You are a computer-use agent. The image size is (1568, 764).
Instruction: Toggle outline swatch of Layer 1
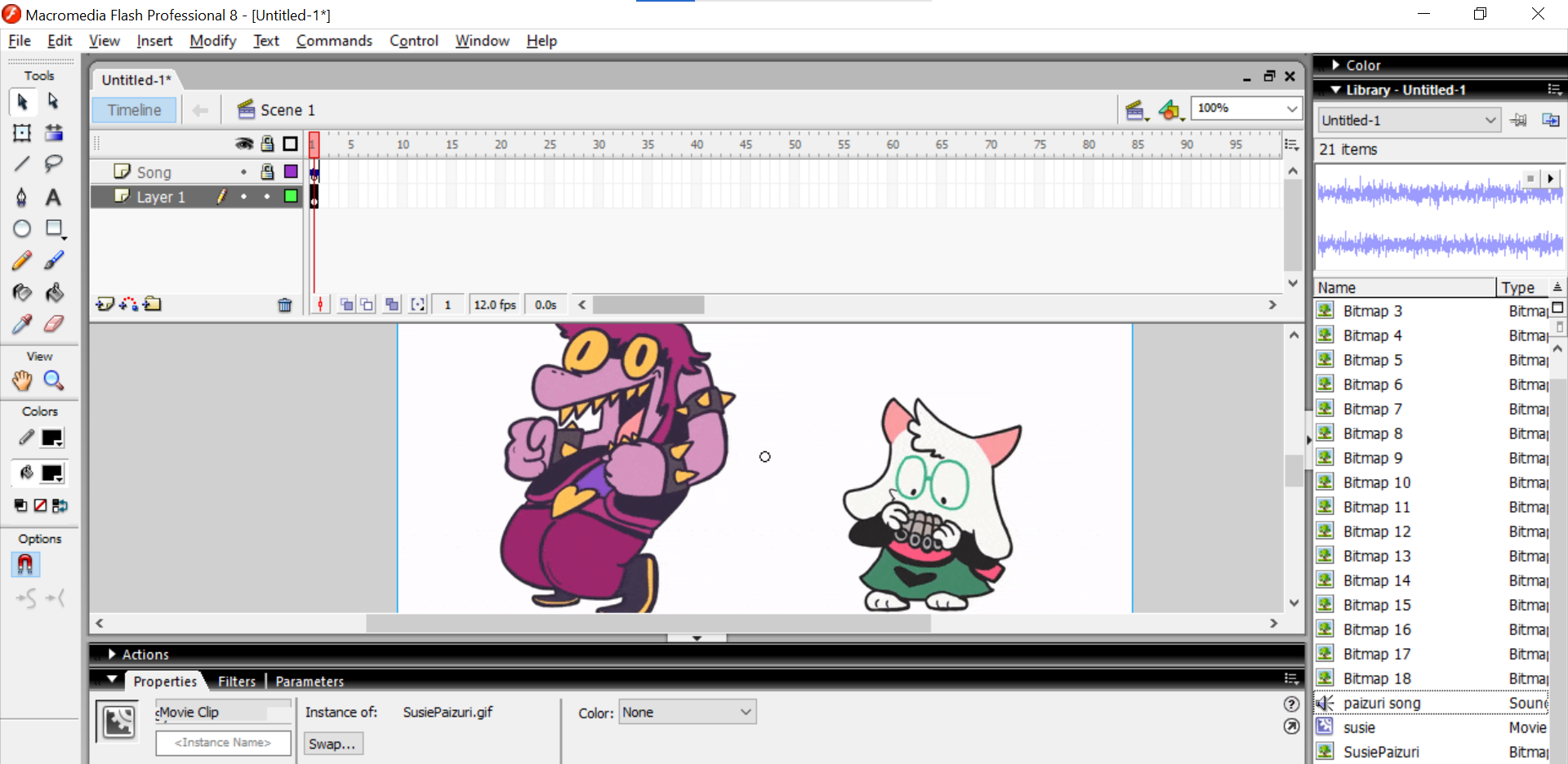pos(291,196)
